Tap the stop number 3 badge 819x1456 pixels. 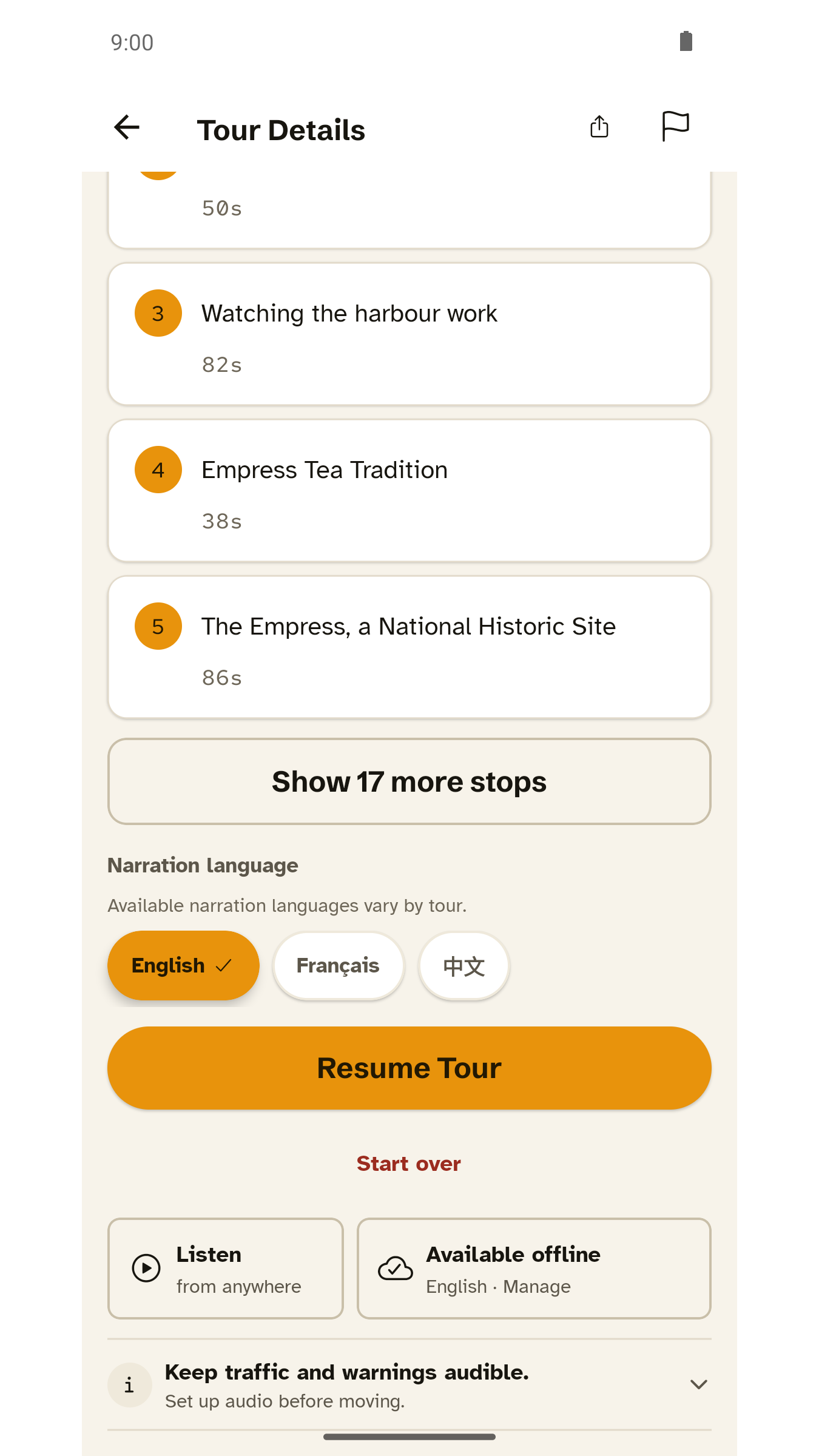coord(158,313)
